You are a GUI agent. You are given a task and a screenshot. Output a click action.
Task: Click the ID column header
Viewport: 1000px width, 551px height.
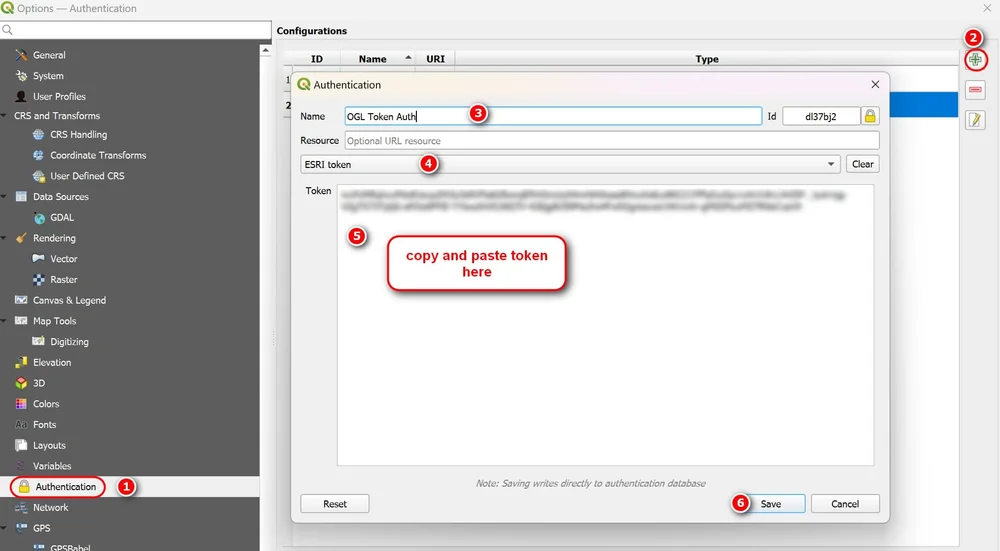(317, 59)
